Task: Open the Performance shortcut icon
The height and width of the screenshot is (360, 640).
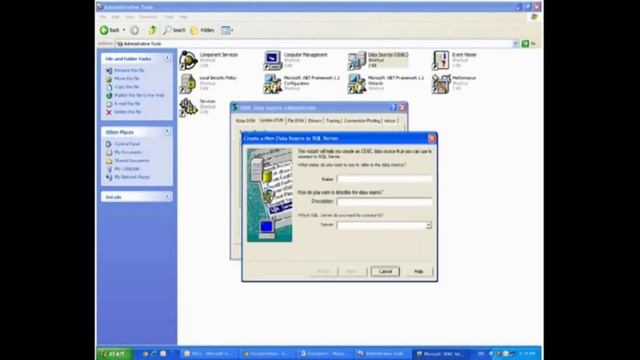Action: pyautogui.click(x=441, y=84)
